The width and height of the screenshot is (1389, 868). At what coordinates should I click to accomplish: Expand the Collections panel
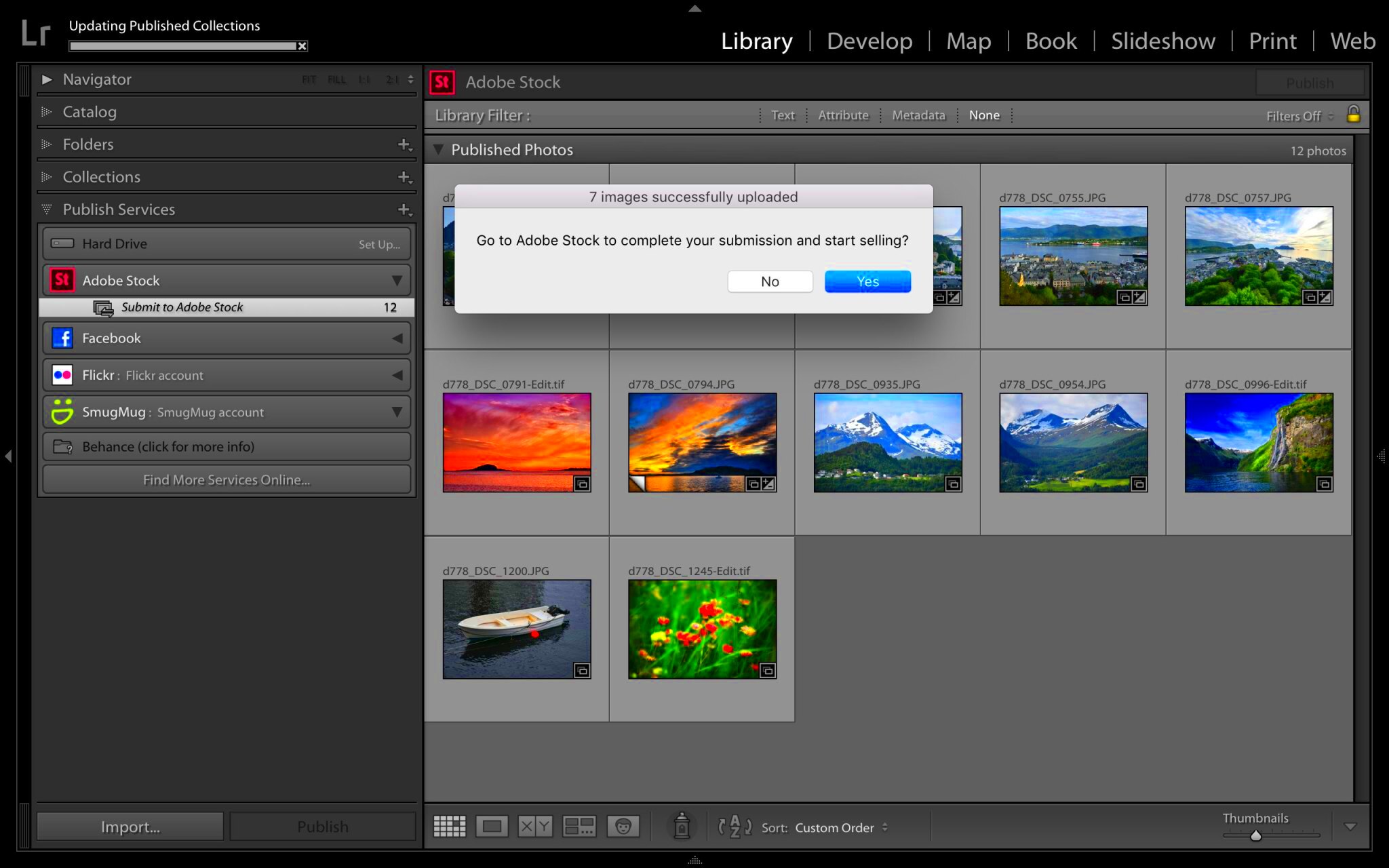(47, 177)
